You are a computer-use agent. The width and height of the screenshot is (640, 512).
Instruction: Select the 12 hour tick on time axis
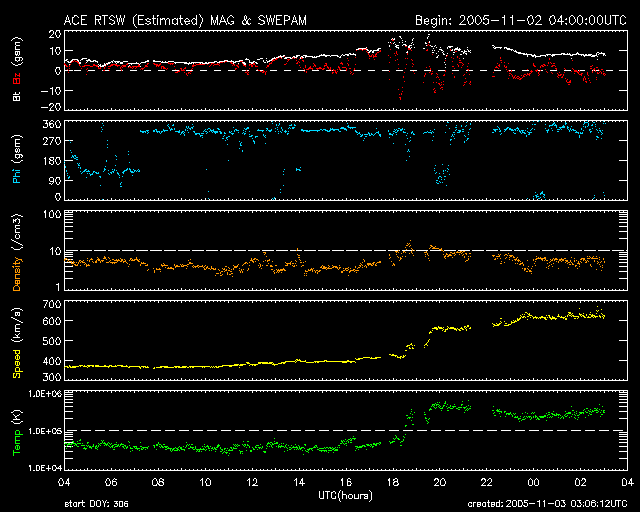point(252,481)
